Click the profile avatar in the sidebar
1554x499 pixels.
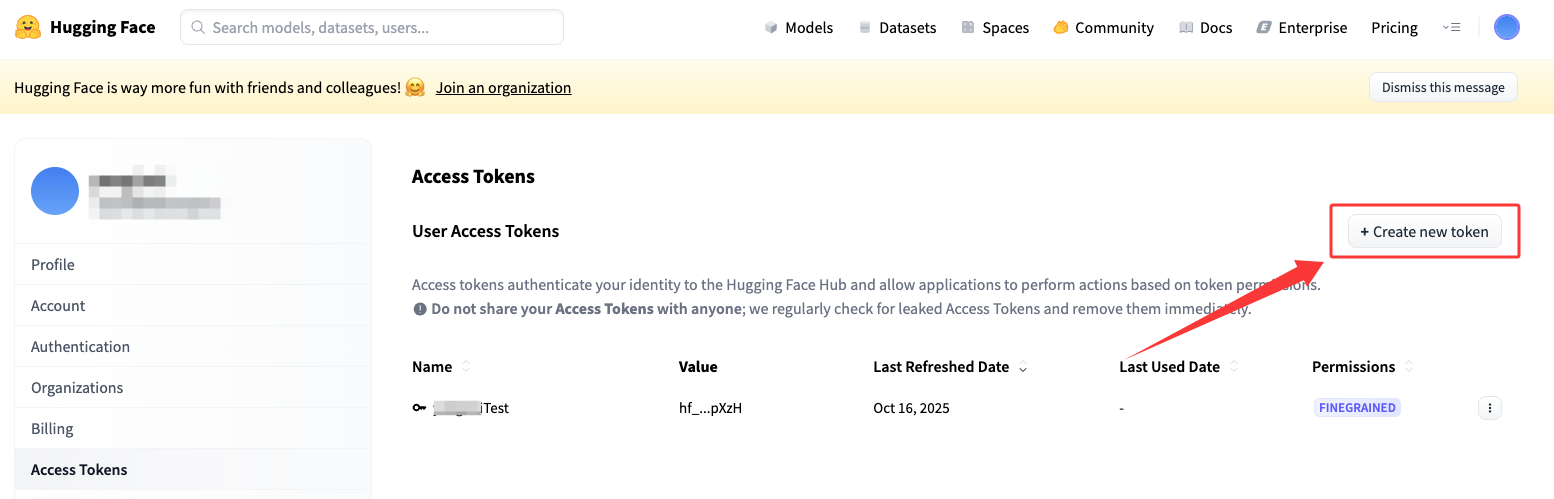pyautogui.click(x=55, y=191)
